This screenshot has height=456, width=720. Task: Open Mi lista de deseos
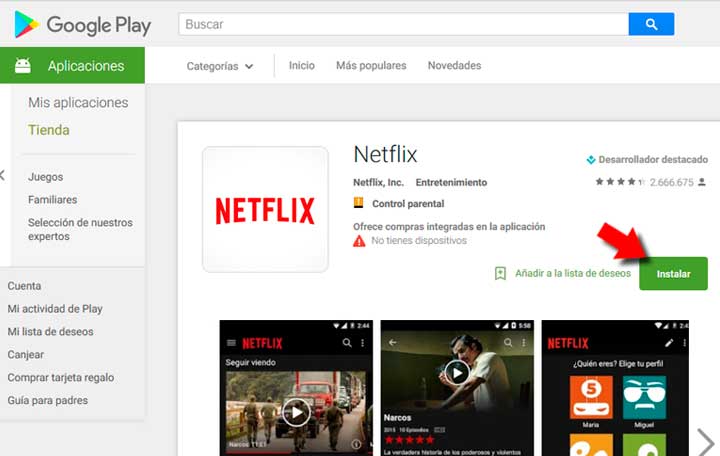pos(50,332)
